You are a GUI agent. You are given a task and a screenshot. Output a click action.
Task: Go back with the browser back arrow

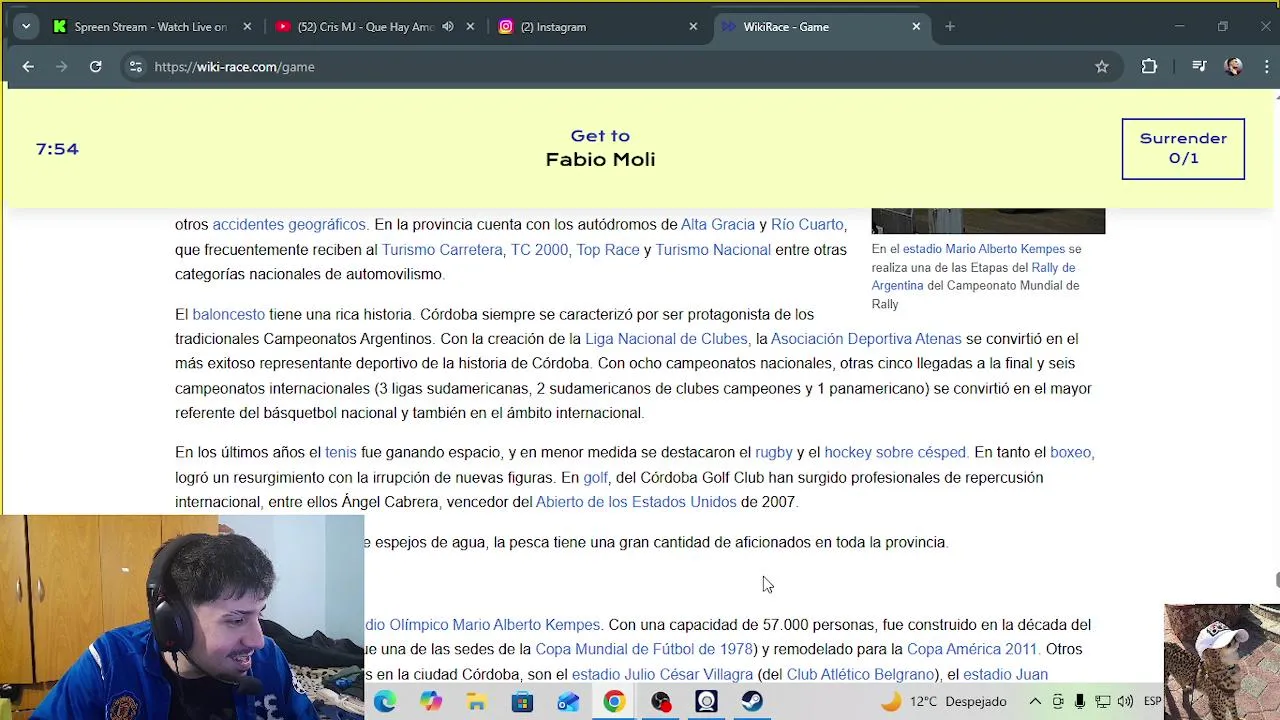[x=28, y=67]
